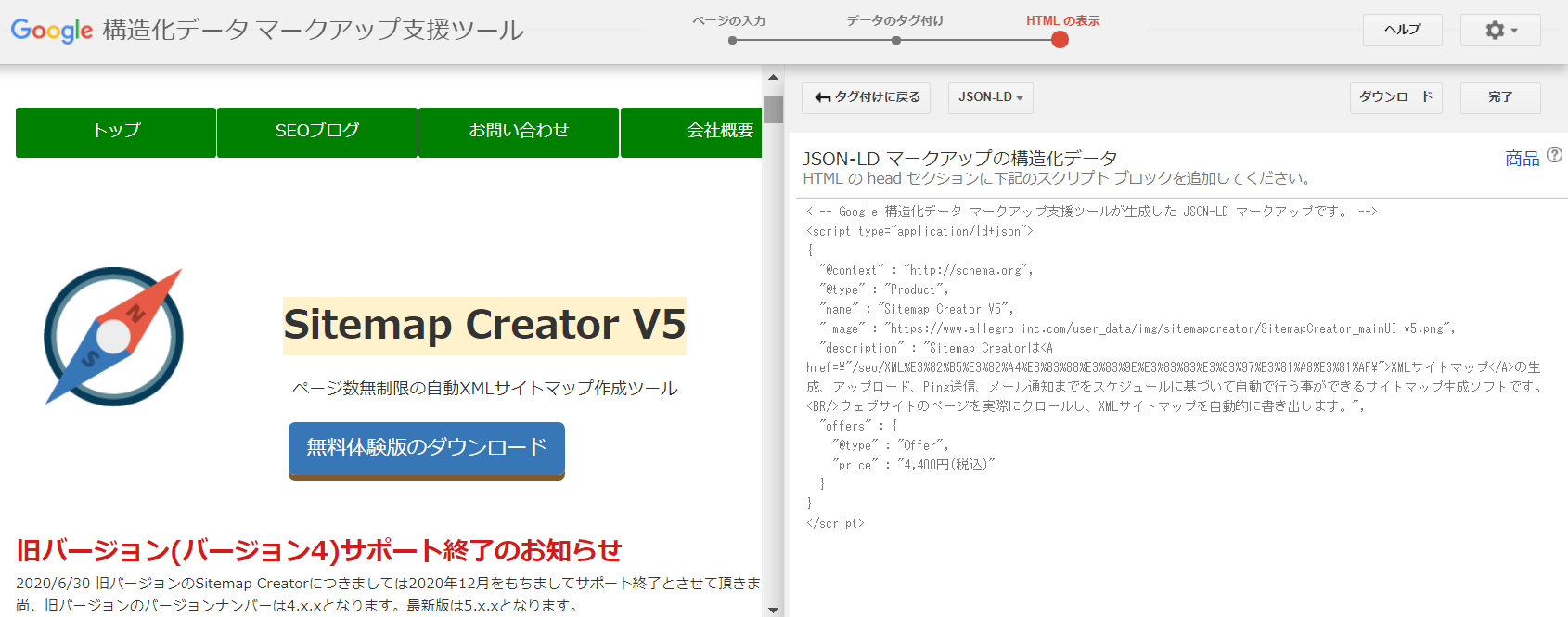The width and height of the screenshot is (1568, 617).
Task: Click the ページ数無制限の自動XMLサイトマップ作成ツール text
Action: pyautogui.click(x=485, y=388)
